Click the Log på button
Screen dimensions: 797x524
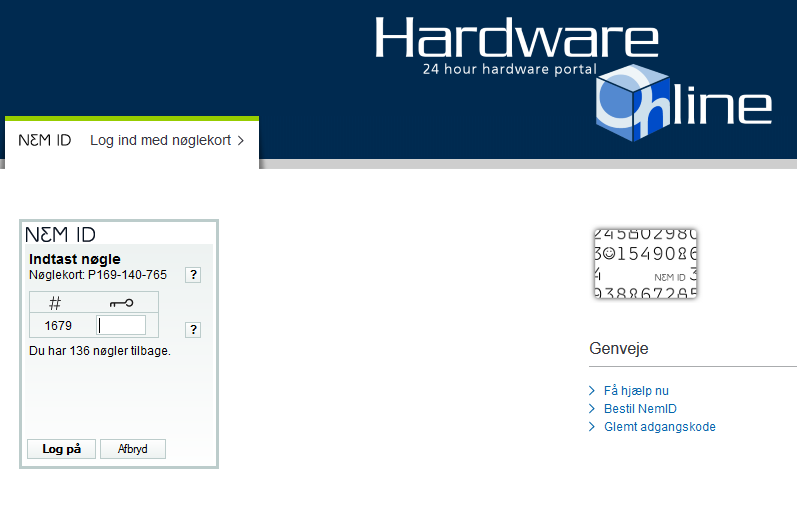[x=62, y=449]
